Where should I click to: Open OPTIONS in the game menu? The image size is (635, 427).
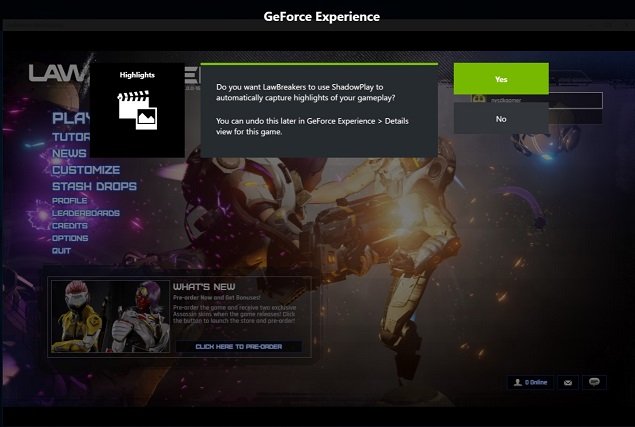[70, 239]
